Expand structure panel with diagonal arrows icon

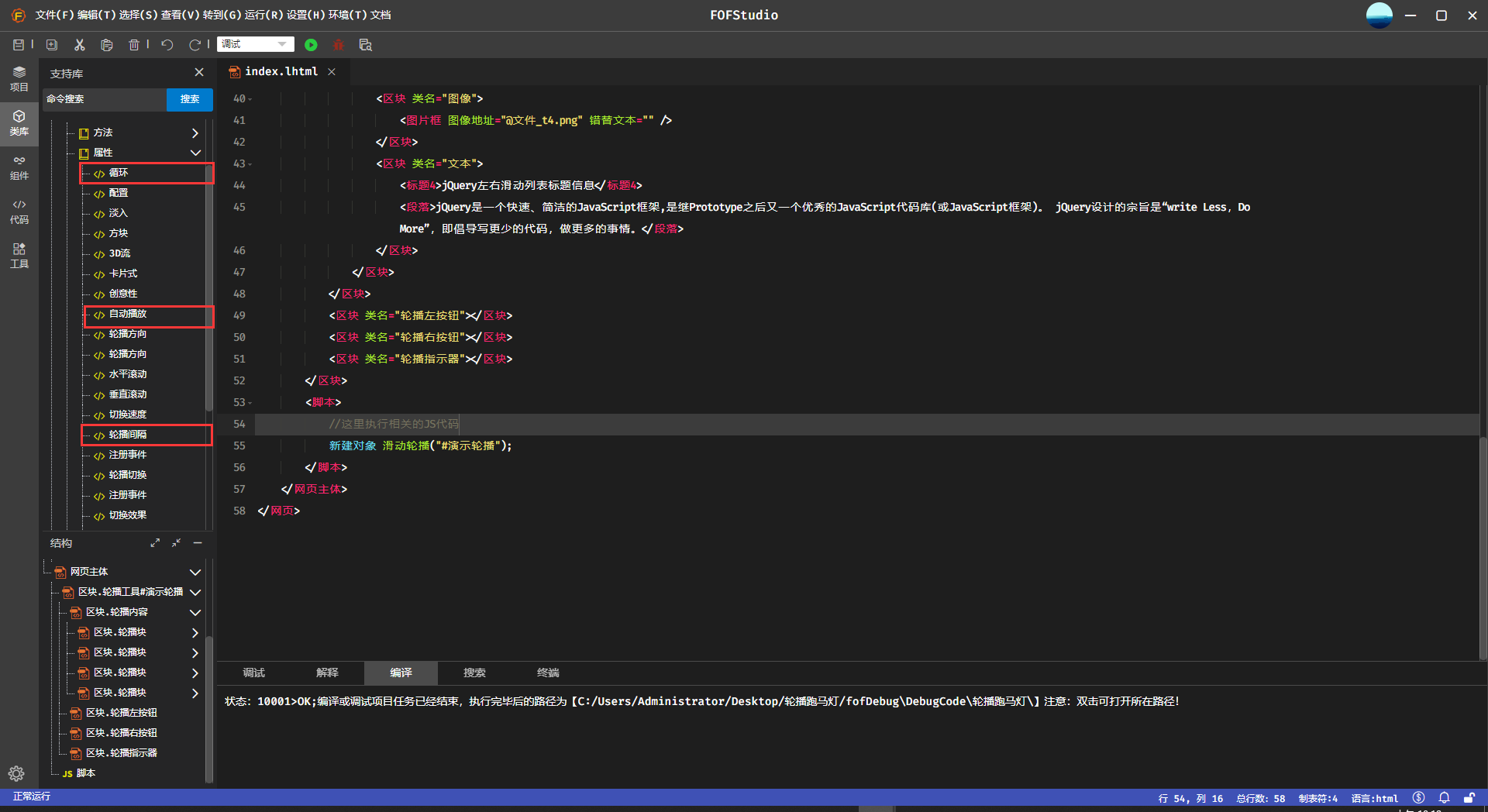coord(155,543)
